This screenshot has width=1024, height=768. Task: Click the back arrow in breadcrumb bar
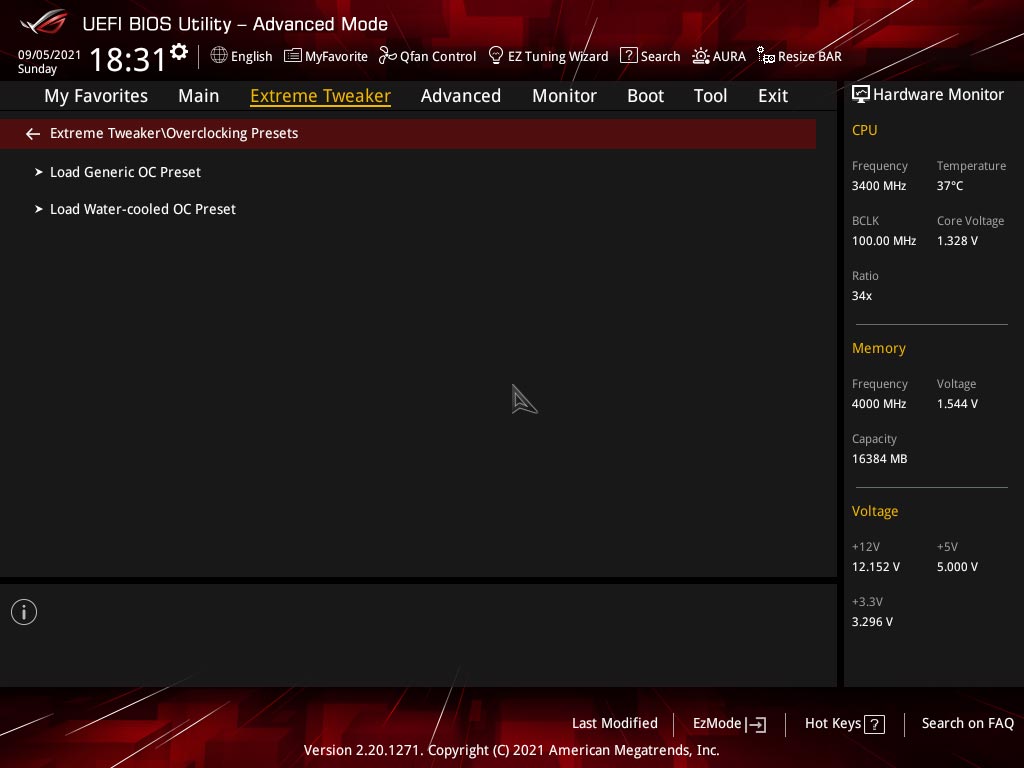point(33,134)
